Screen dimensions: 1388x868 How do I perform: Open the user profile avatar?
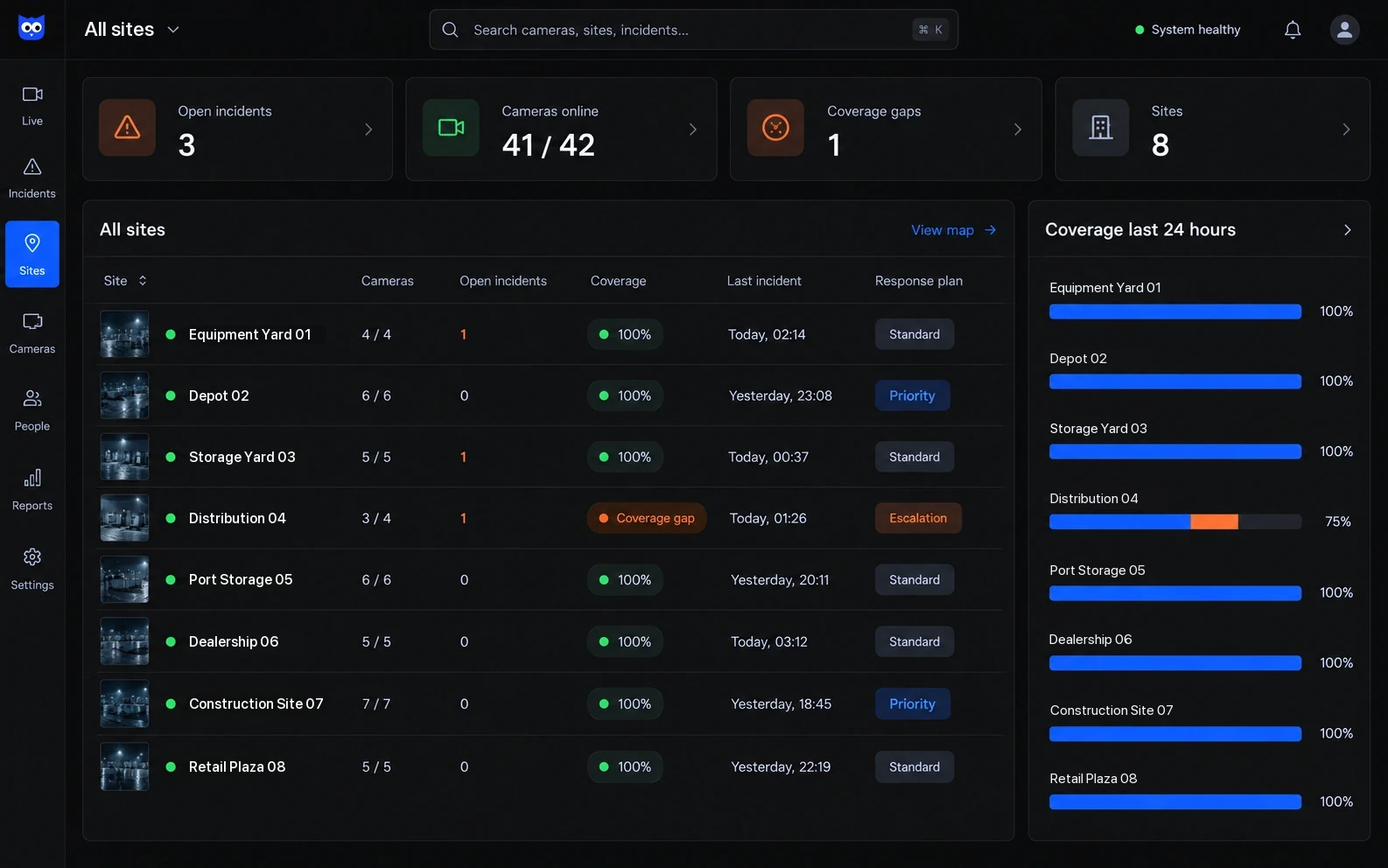pos(1344,30)
